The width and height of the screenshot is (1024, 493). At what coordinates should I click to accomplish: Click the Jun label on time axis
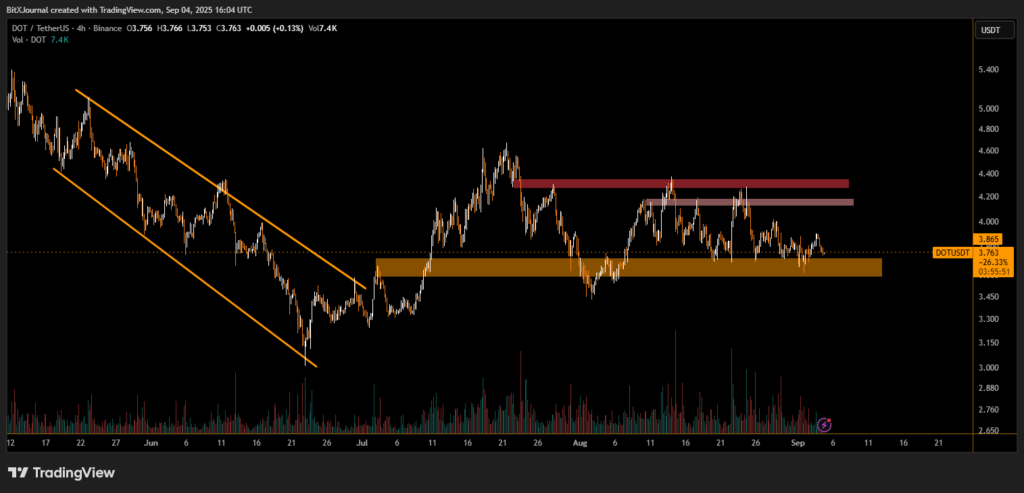151,441
